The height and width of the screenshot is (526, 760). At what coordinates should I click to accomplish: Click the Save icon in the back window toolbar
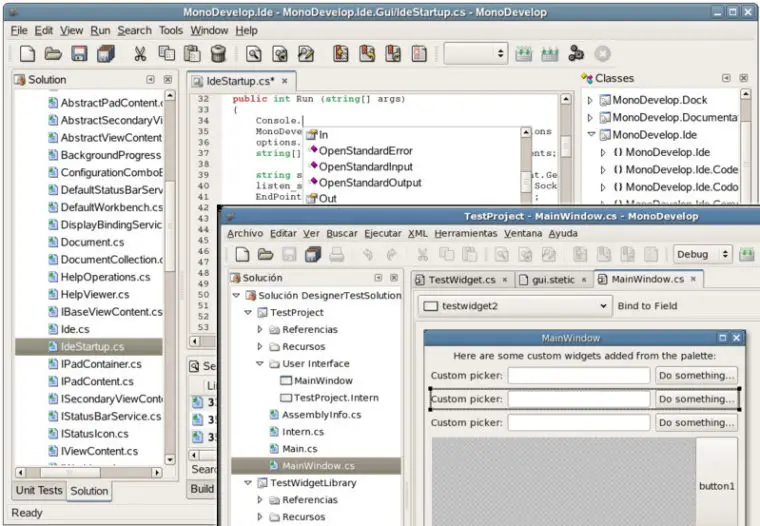click(x=79, y=54)
